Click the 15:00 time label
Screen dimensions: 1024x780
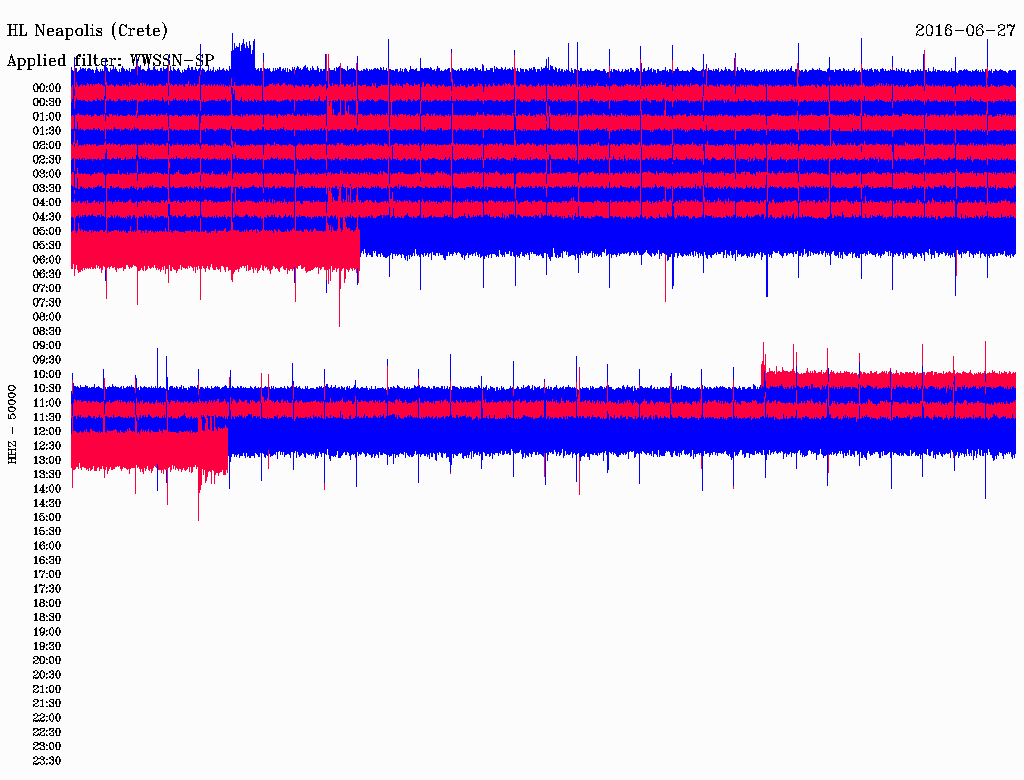47,517
